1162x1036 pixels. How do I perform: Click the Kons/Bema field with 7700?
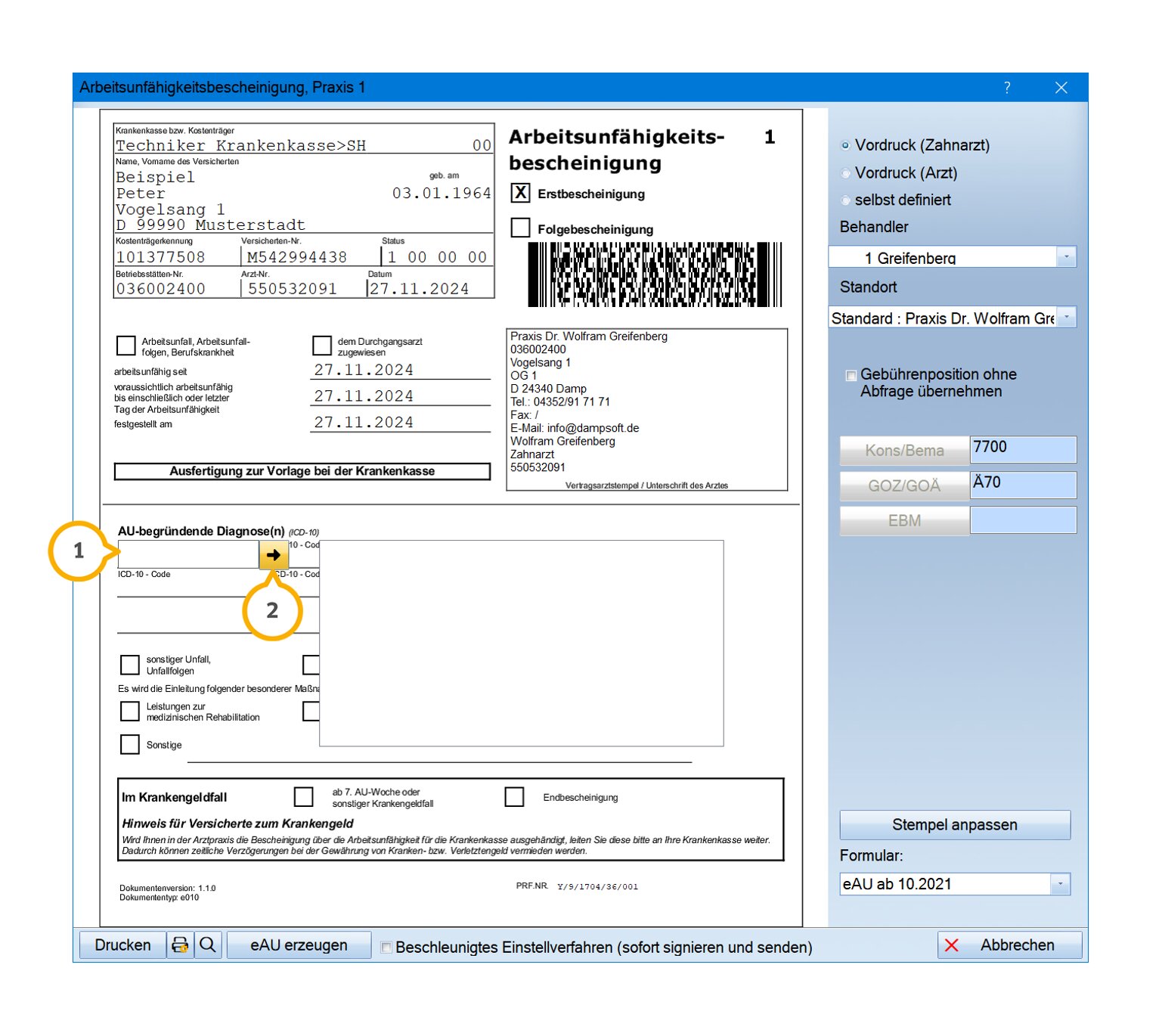click(1023, 449)
